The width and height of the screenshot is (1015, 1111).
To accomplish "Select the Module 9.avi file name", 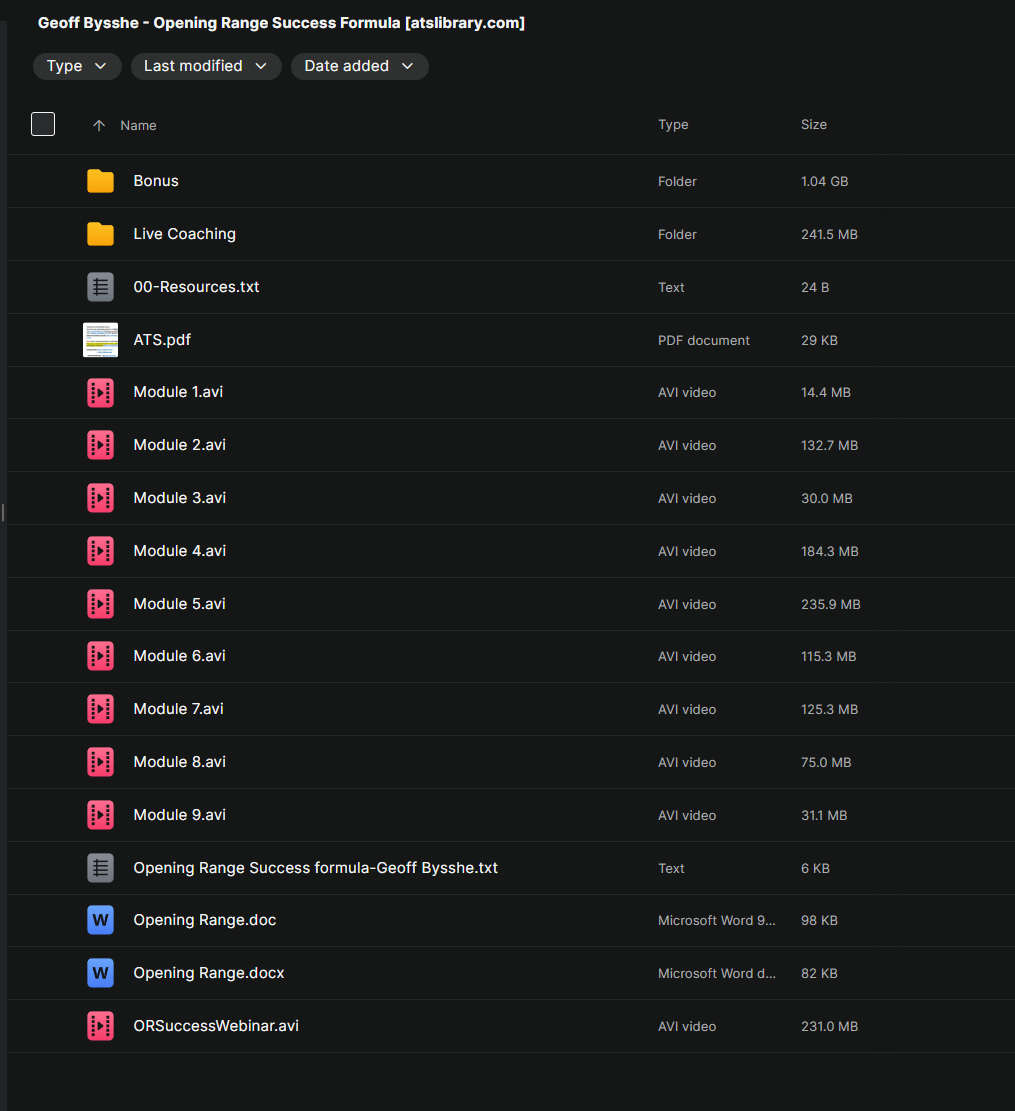I will (x=179, y=815).
